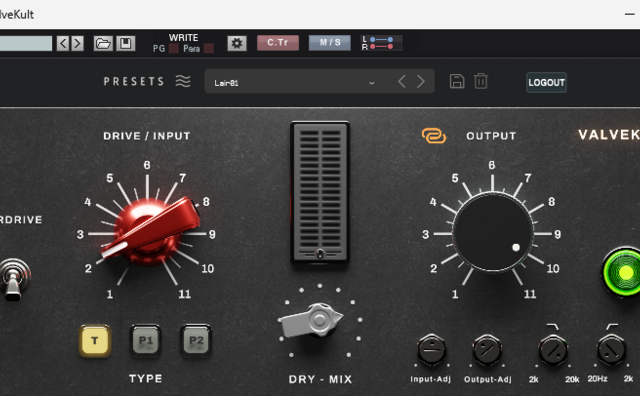Toggle the green power lamp button

622,272
